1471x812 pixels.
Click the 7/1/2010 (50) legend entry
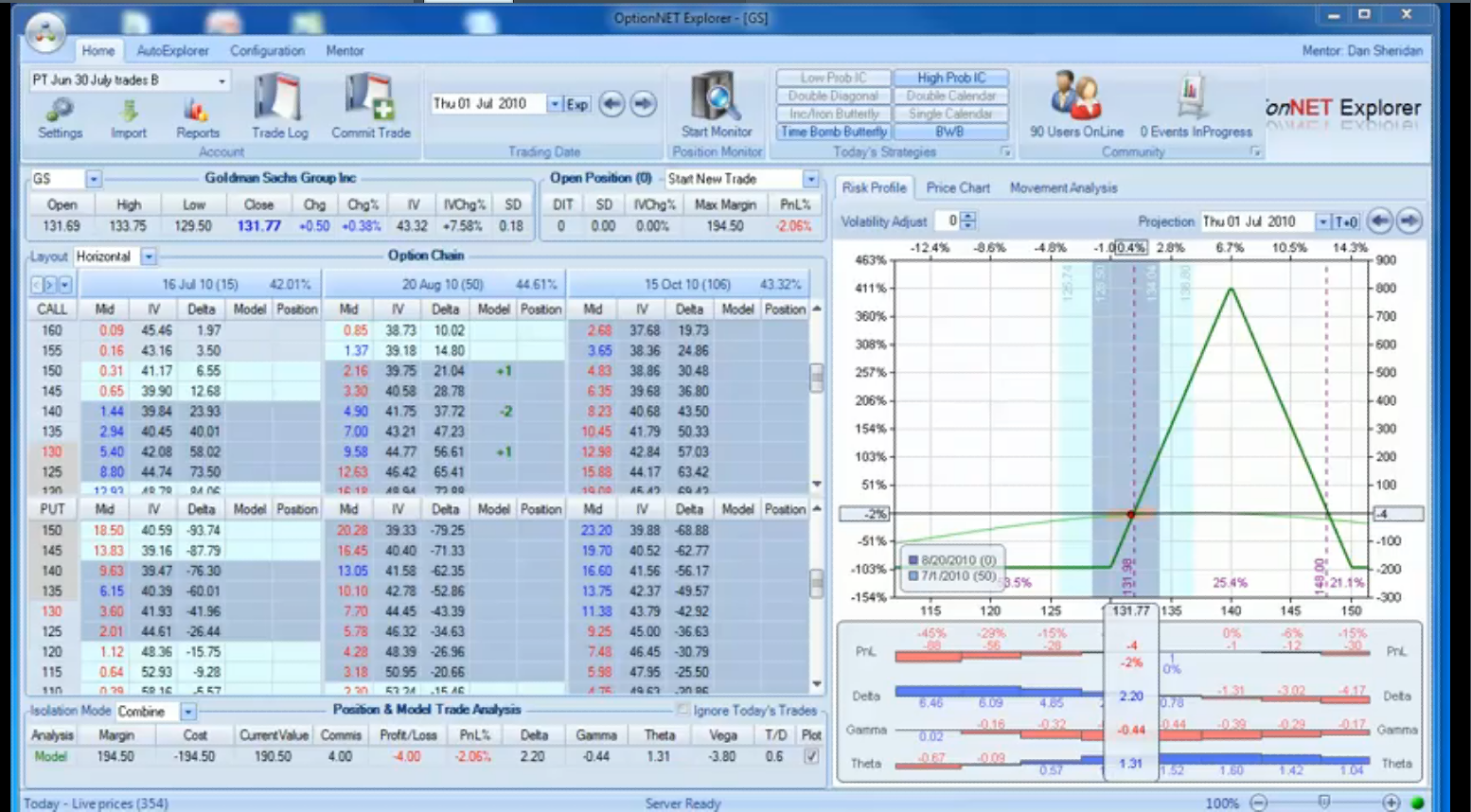pos(952,575)
